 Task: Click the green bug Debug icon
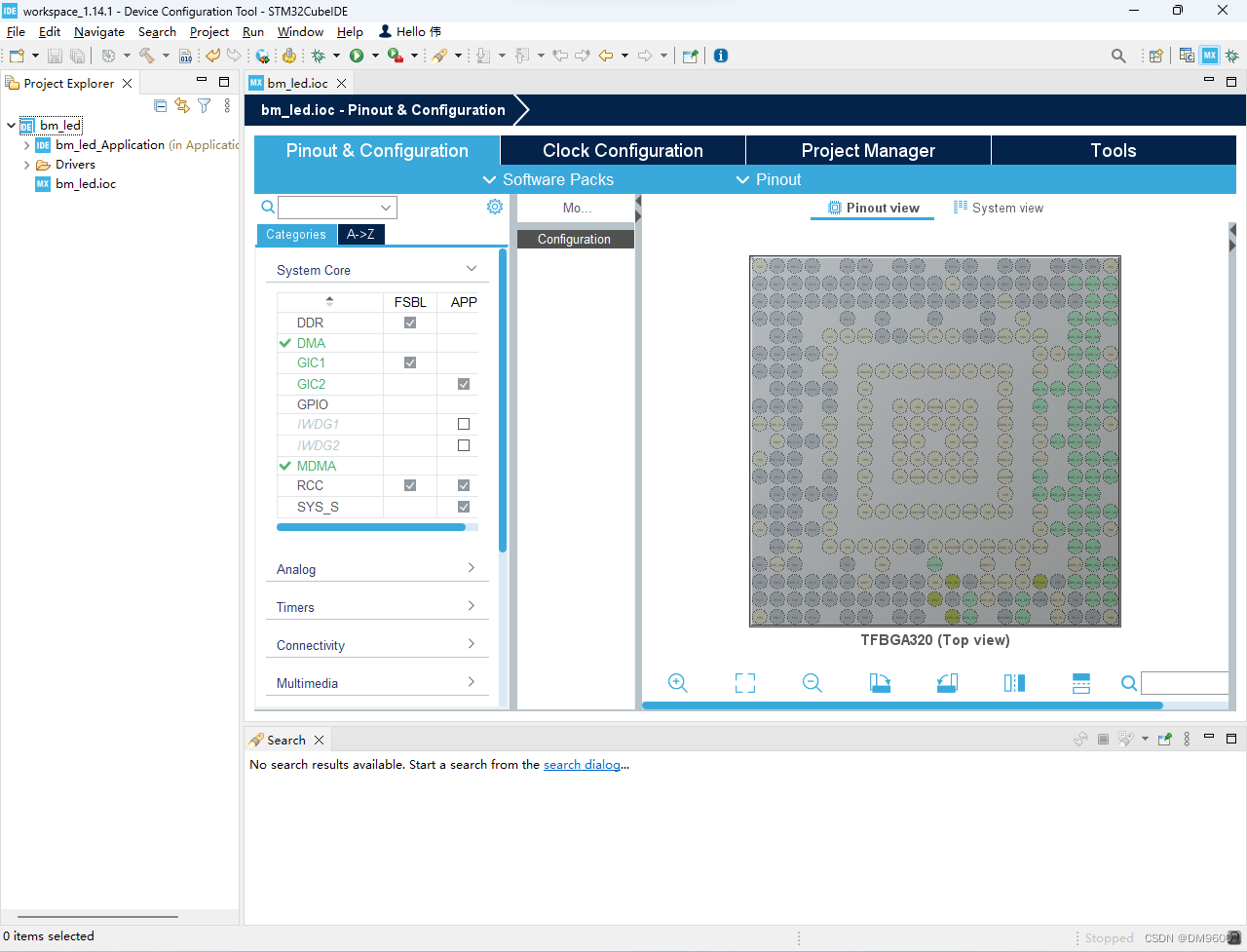pos(318,56)
